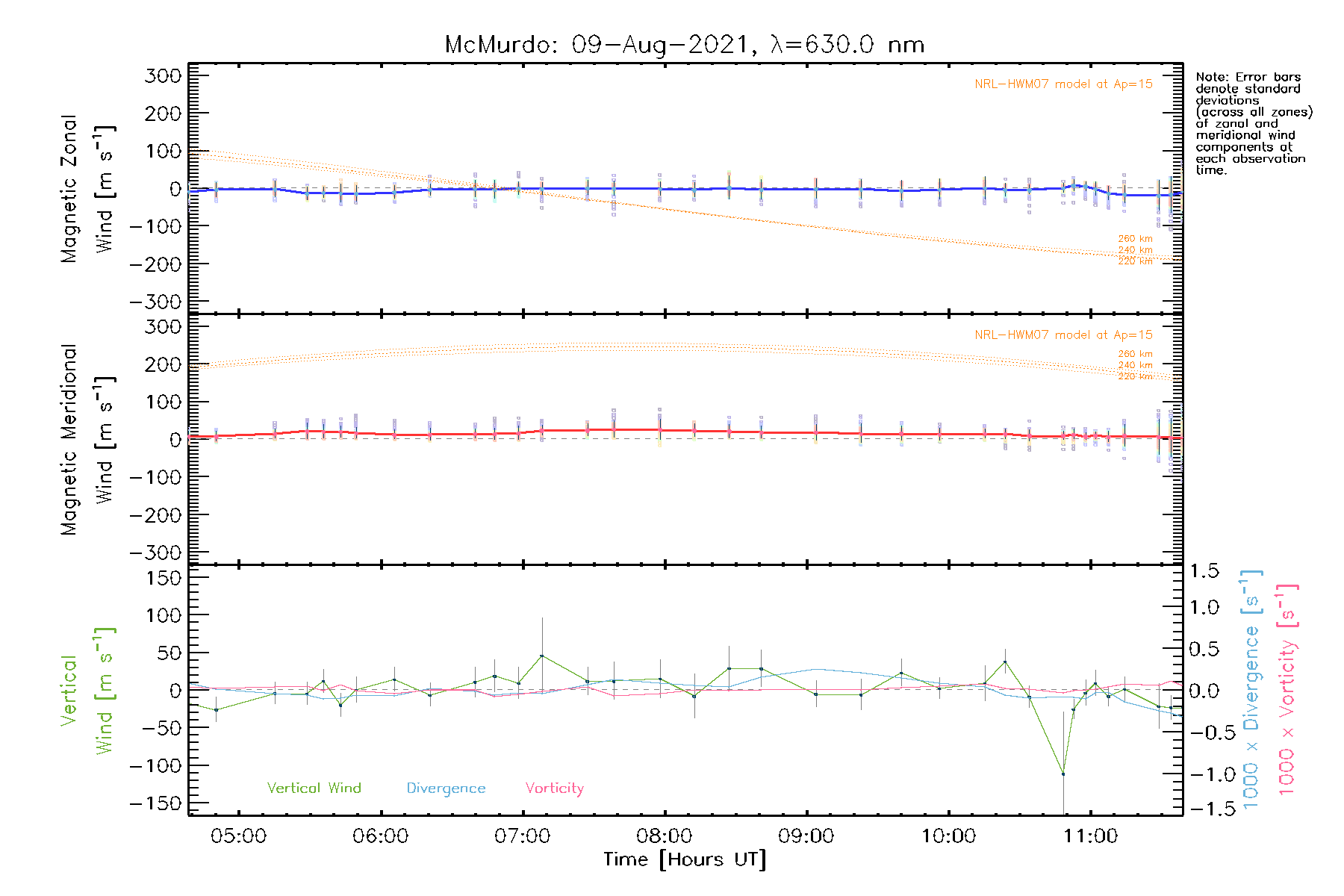
Task: Click the 1000 x Divergence right axis title
Action: [1251, 688]
